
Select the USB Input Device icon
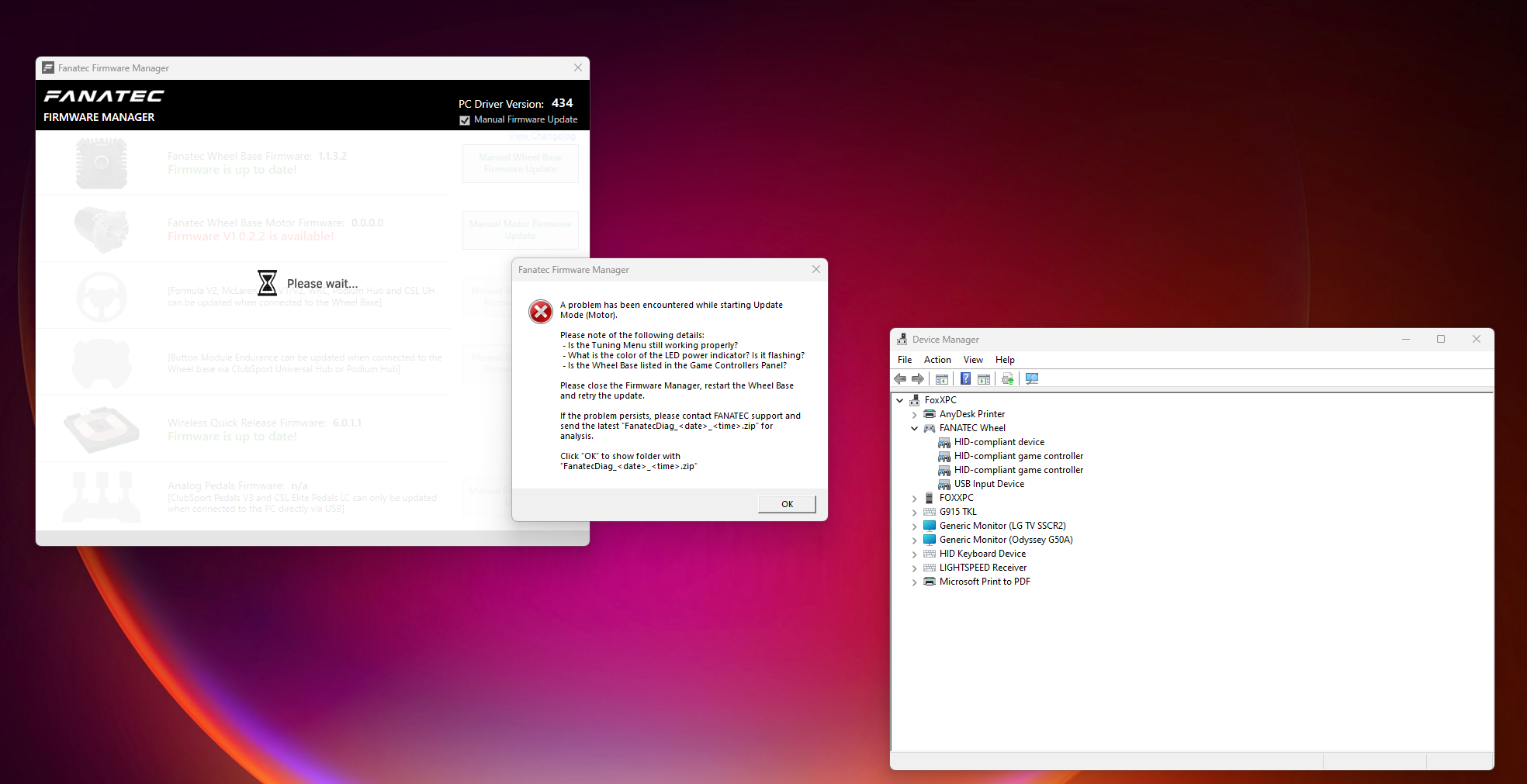click(944, 484)
